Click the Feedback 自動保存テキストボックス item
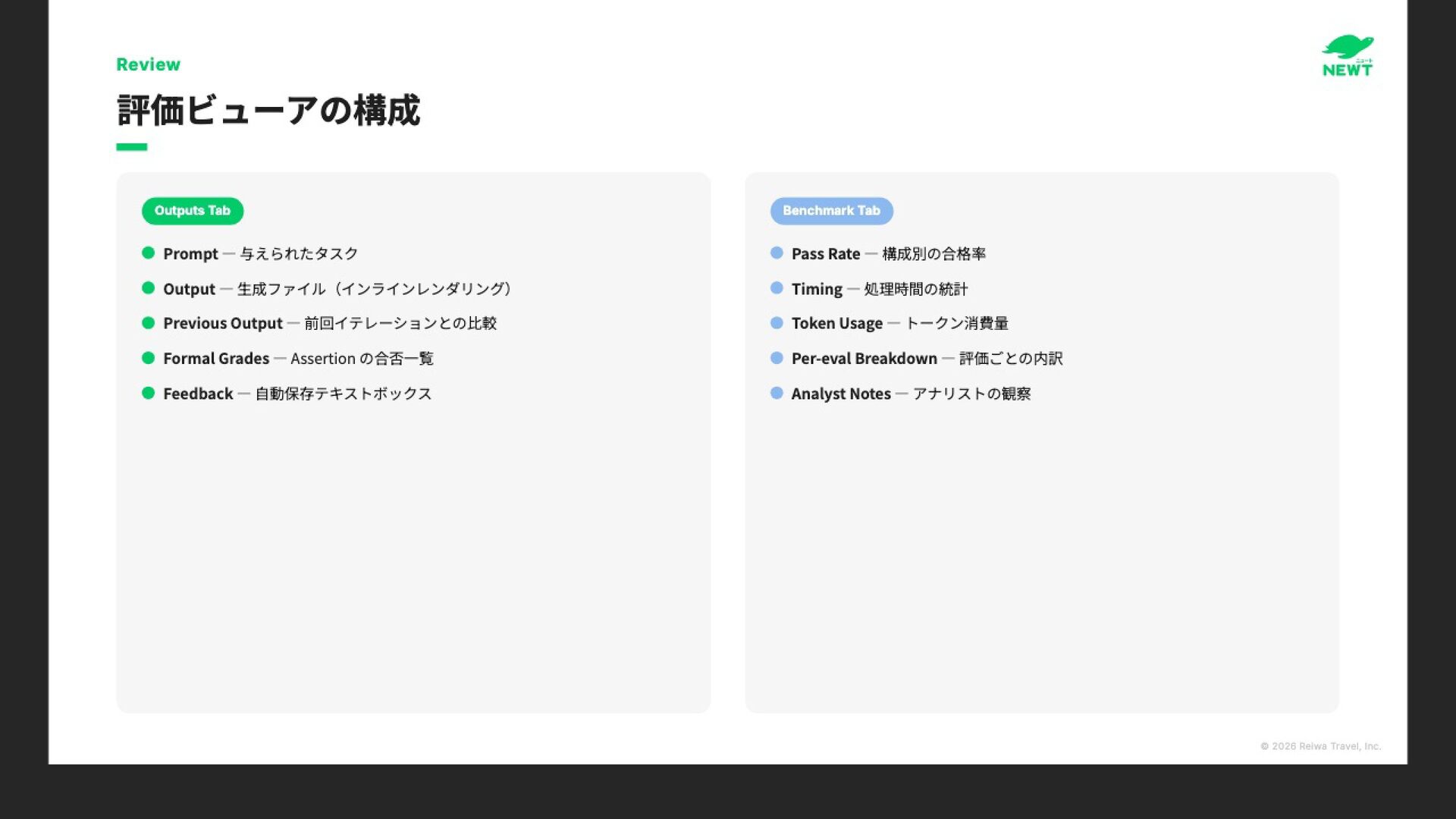This screenshot has width=1456, height=819. (297, 394)
